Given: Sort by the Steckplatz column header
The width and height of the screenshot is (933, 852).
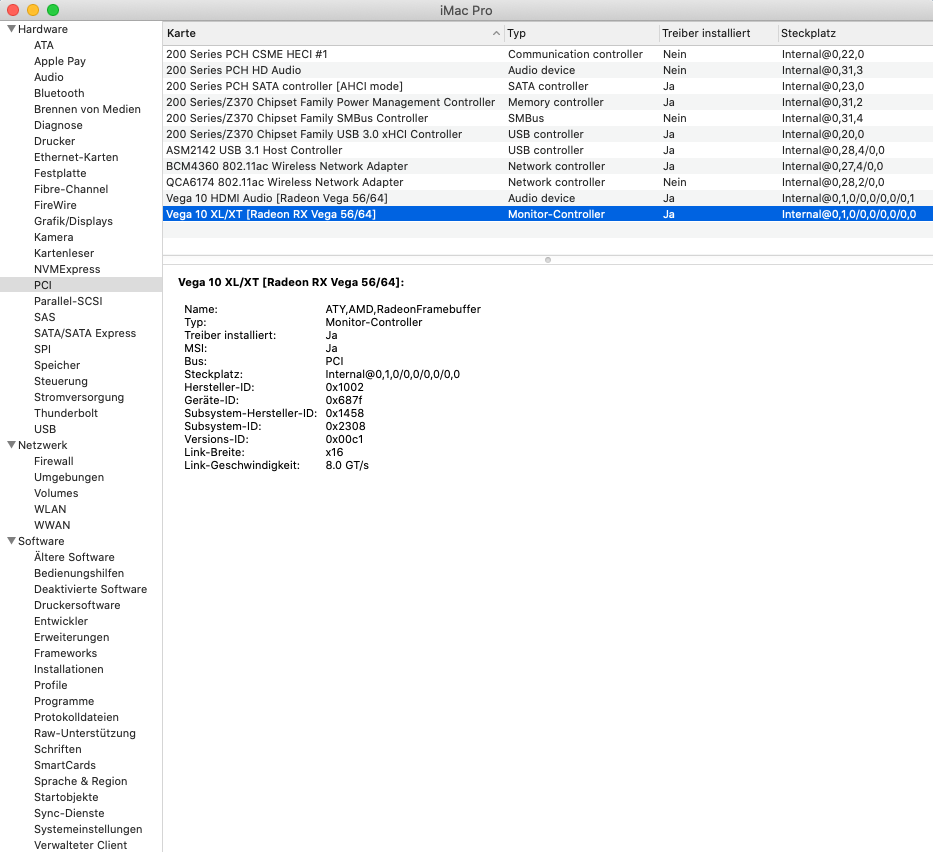Looking at the screenshot, I should pyautogui.click(x=855, y=33).
